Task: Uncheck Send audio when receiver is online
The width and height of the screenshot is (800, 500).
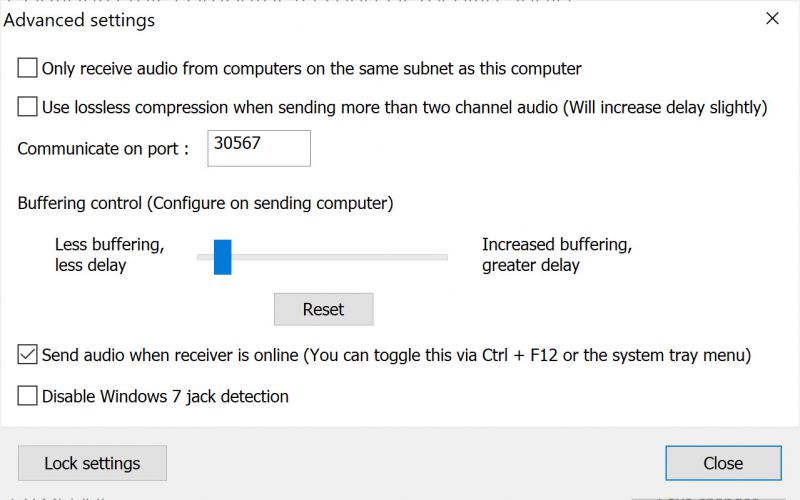Action: 28,354
